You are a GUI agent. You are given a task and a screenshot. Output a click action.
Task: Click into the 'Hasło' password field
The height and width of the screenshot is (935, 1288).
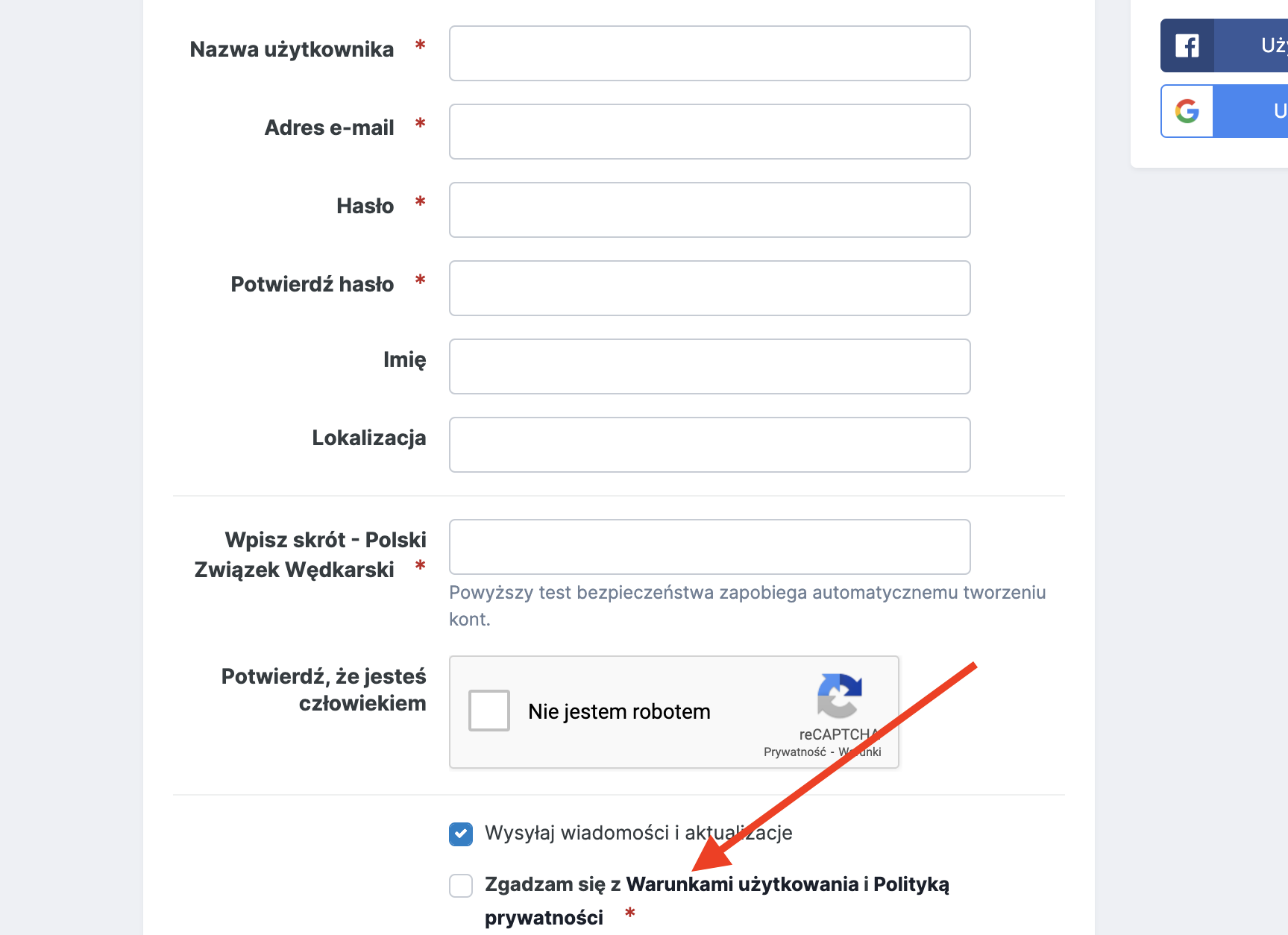(709, 210)
